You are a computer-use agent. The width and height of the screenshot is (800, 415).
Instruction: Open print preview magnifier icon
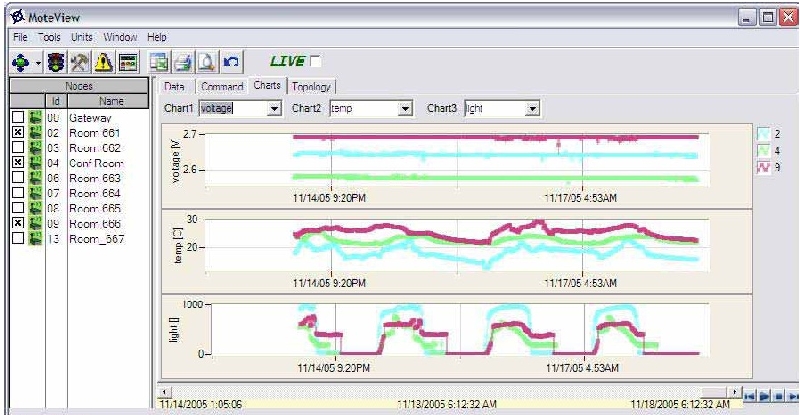(x=205, y=62)
